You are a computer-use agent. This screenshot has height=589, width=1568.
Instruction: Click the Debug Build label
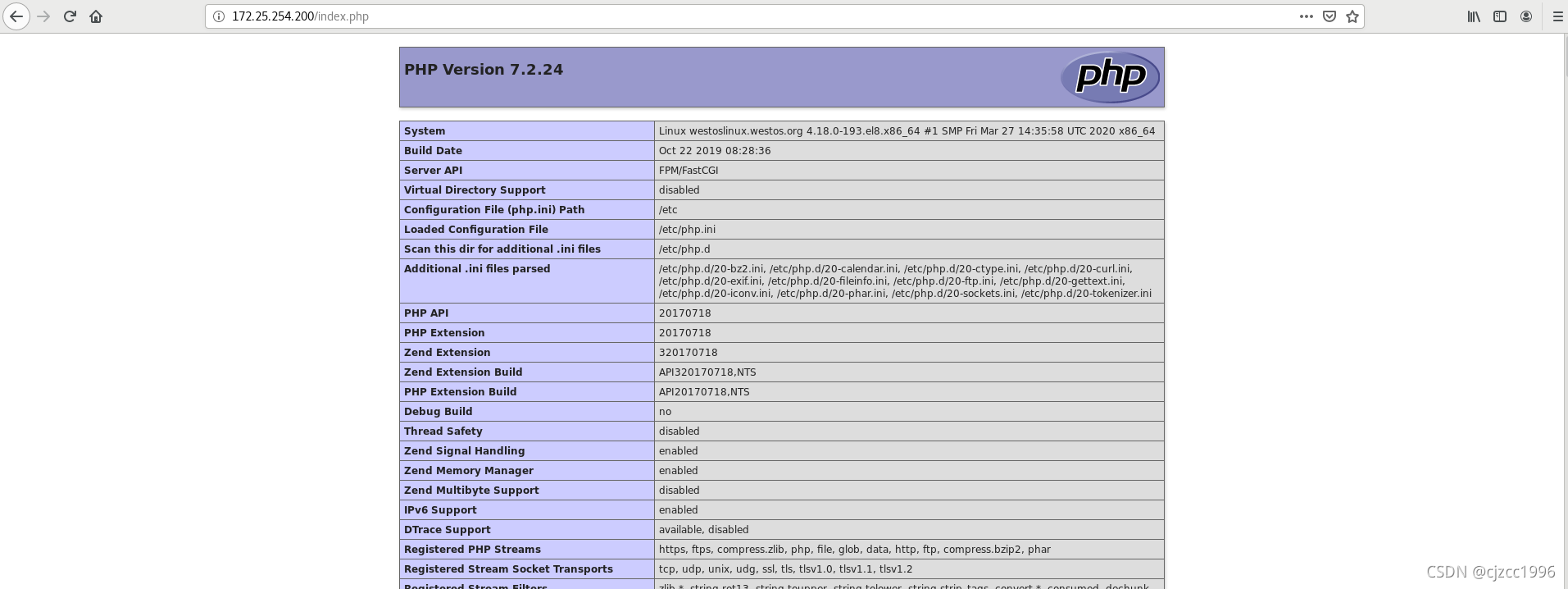(x=438, y=412)
